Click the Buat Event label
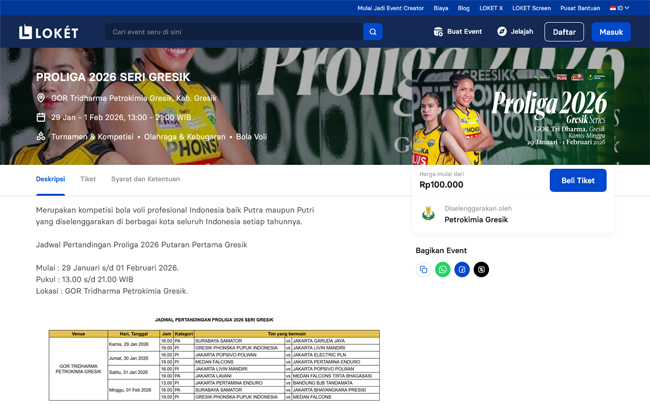The height and width of the screenshot is (404, 650). (x=464, y=31)
